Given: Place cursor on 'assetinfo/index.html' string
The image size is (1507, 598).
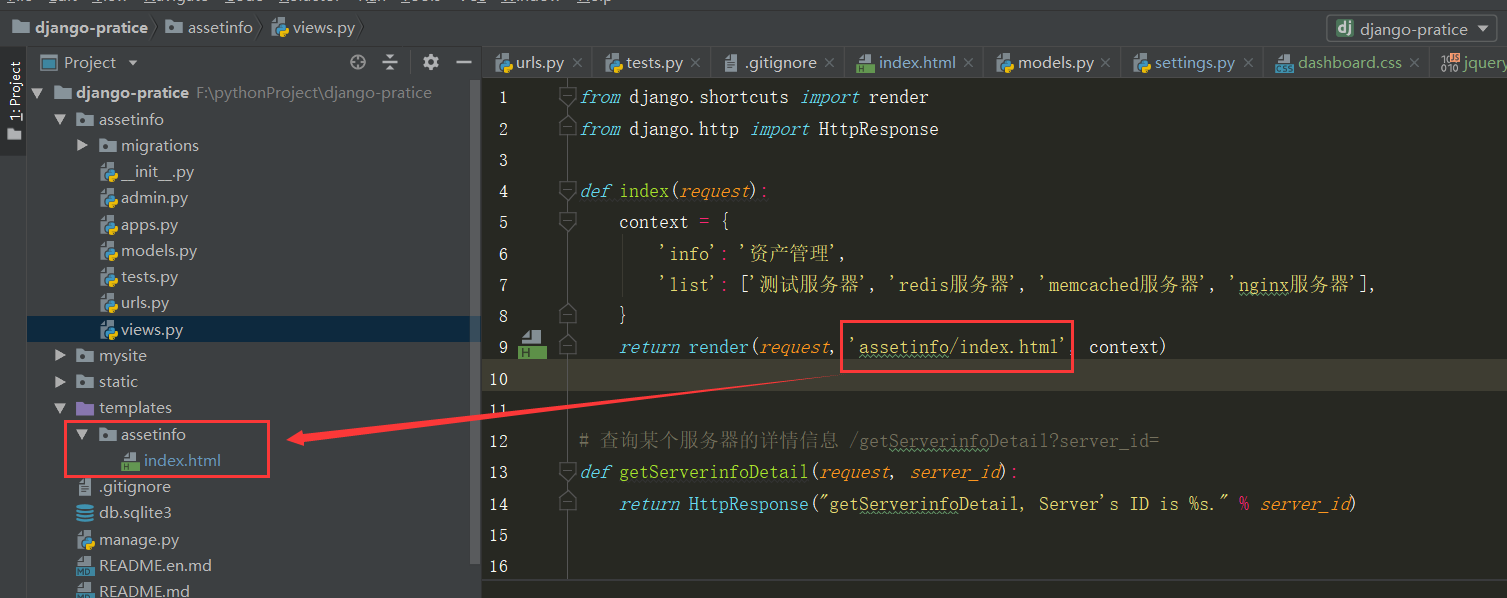Looking at the screenshot, I should [958, 347].
